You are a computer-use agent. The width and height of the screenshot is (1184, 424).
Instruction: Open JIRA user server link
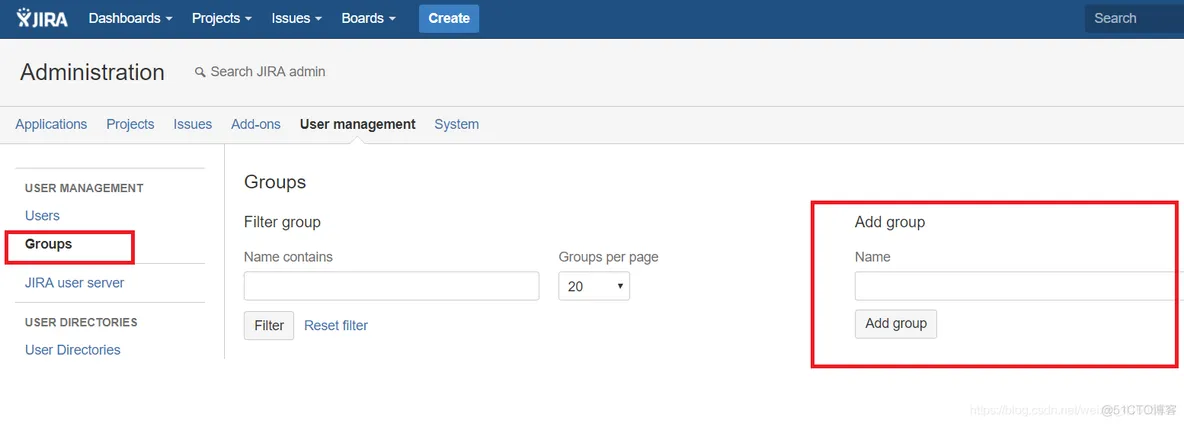(x=75, y=283)
